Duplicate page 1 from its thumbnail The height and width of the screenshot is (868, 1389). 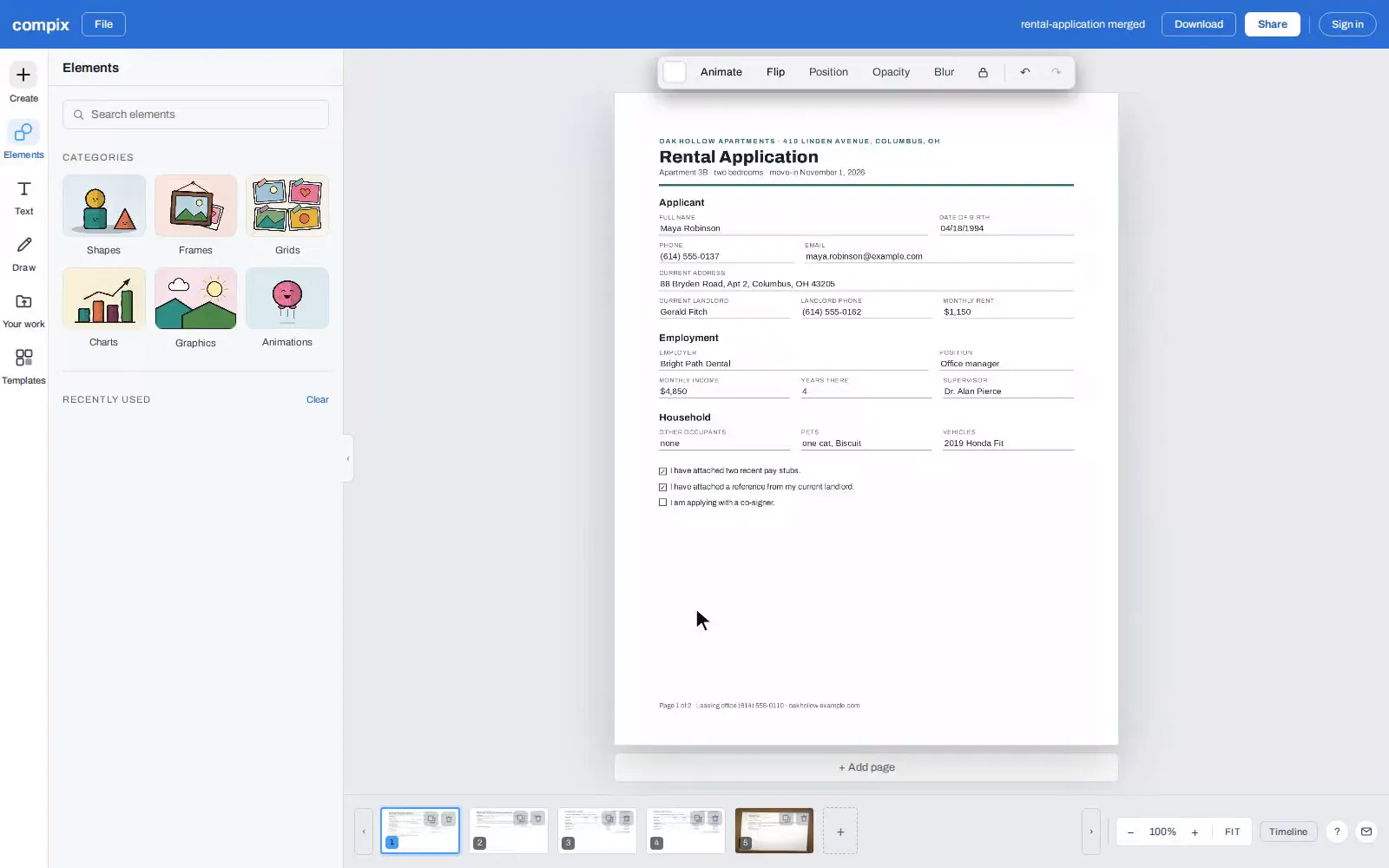tap(431, 819)
